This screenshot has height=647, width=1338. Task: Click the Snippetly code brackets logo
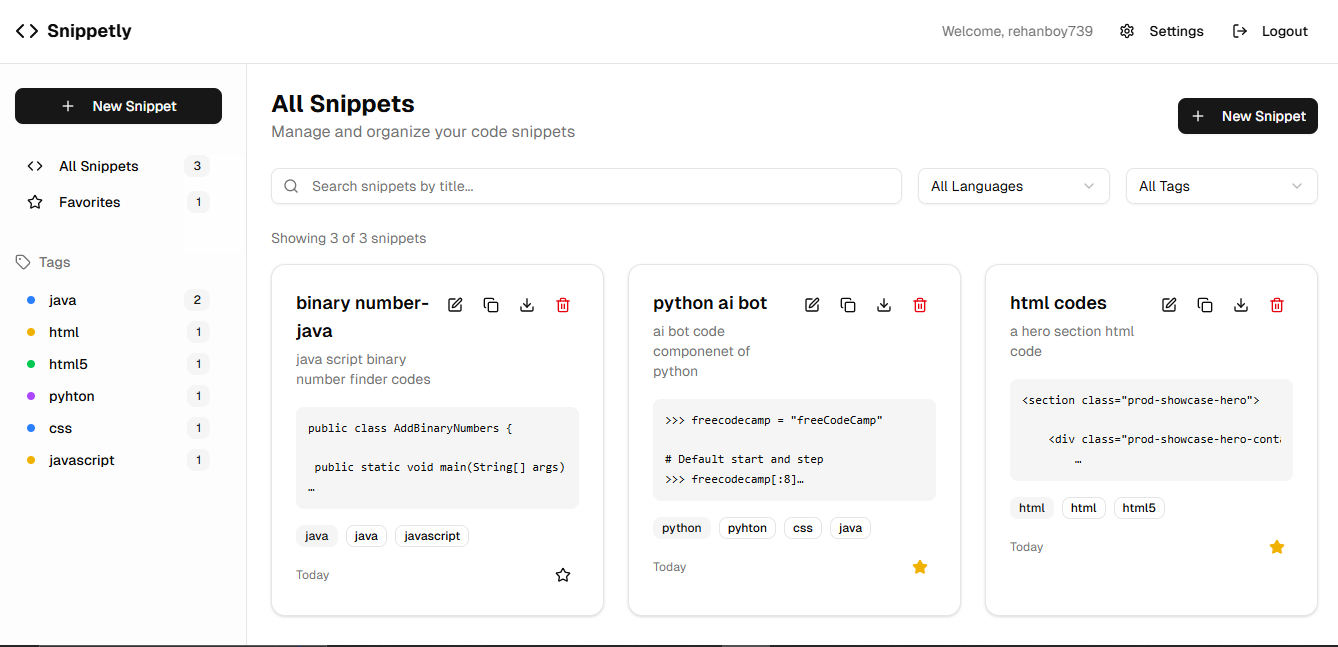(25, 30)
